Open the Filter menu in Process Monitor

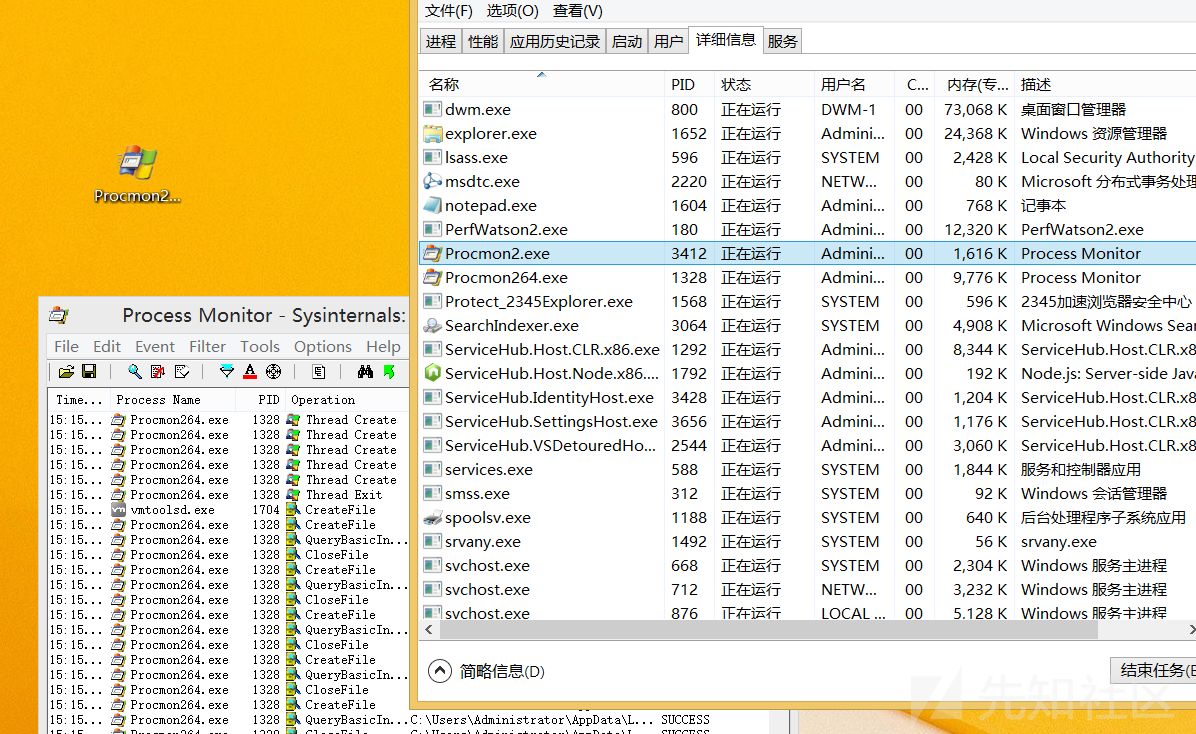207,346
